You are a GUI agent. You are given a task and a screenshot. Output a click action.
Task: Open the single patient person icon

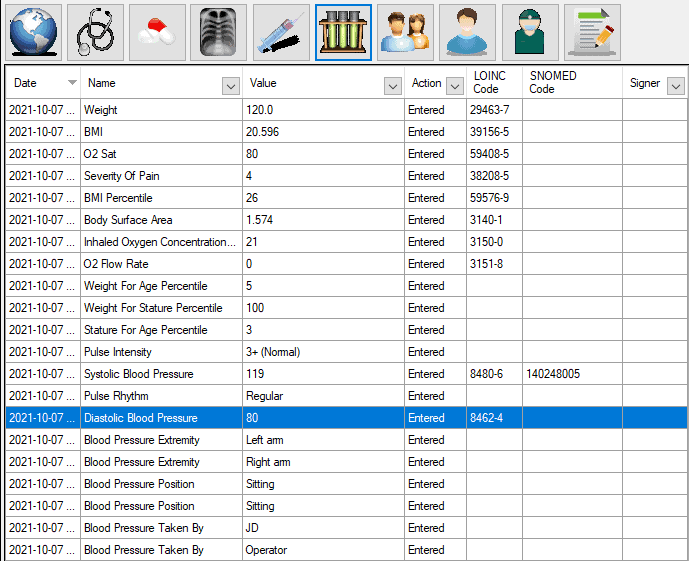pos(468,33)
